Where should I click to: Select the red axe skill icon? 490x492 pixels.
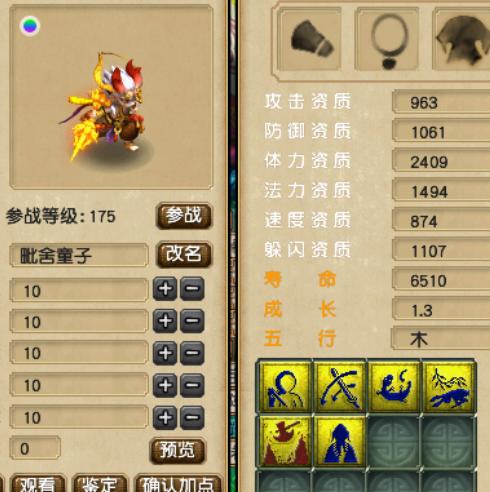tap(285, 441)
